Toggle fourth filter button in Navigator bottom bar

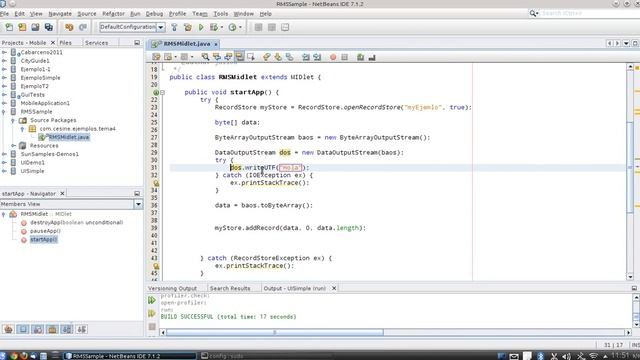[x=52, y=329]
